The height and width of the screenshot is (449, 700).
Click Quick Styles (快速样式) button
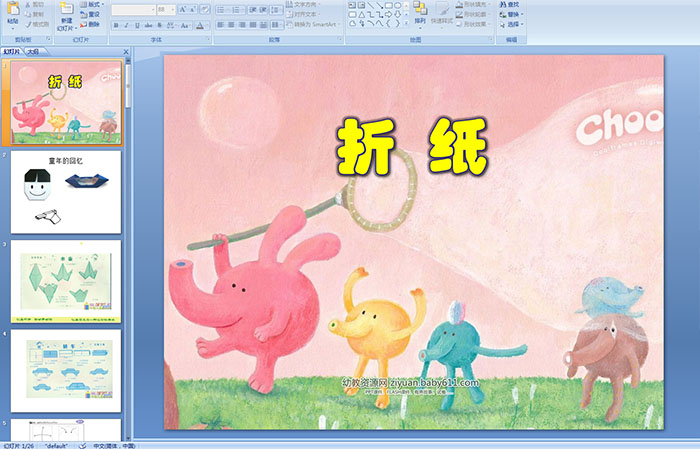coord(442,14)
